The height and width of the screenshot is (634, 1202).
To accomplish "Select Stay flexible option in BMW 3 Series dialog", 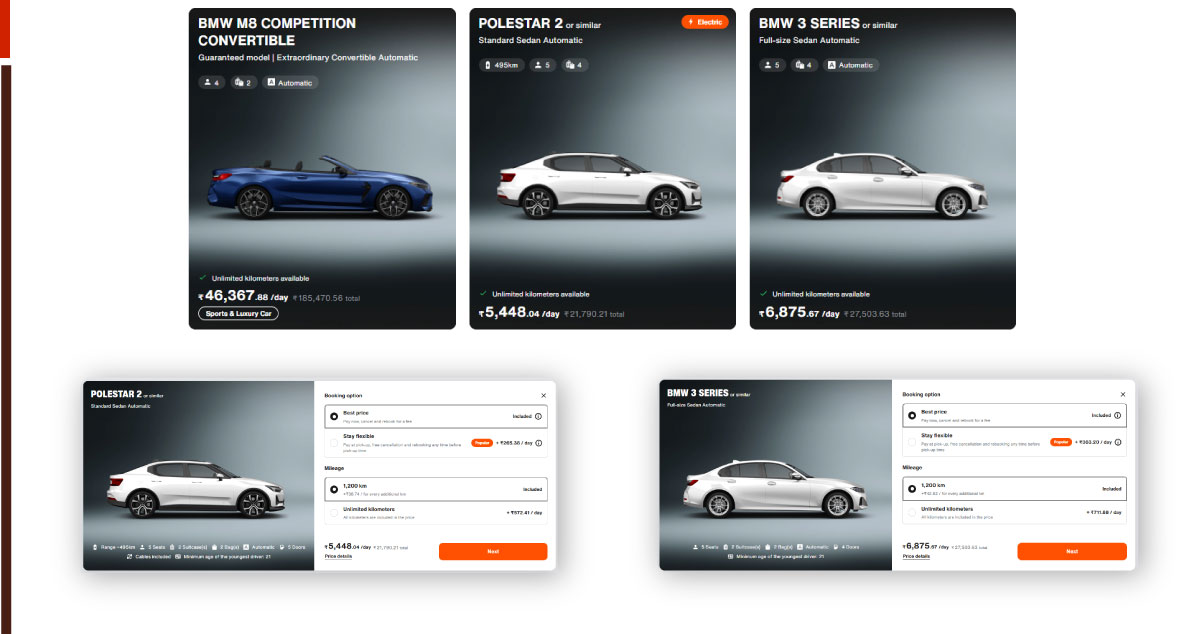I will tap(912, 442).
